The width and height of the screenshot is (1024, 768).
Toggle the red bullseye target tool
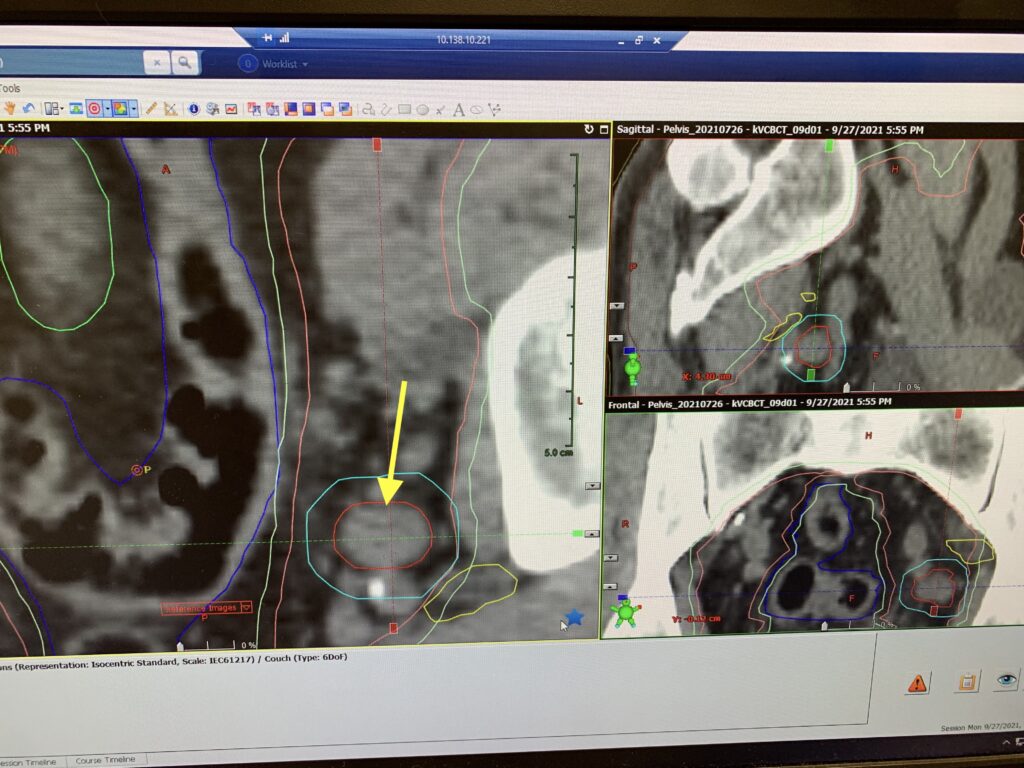tap(95, 108)
